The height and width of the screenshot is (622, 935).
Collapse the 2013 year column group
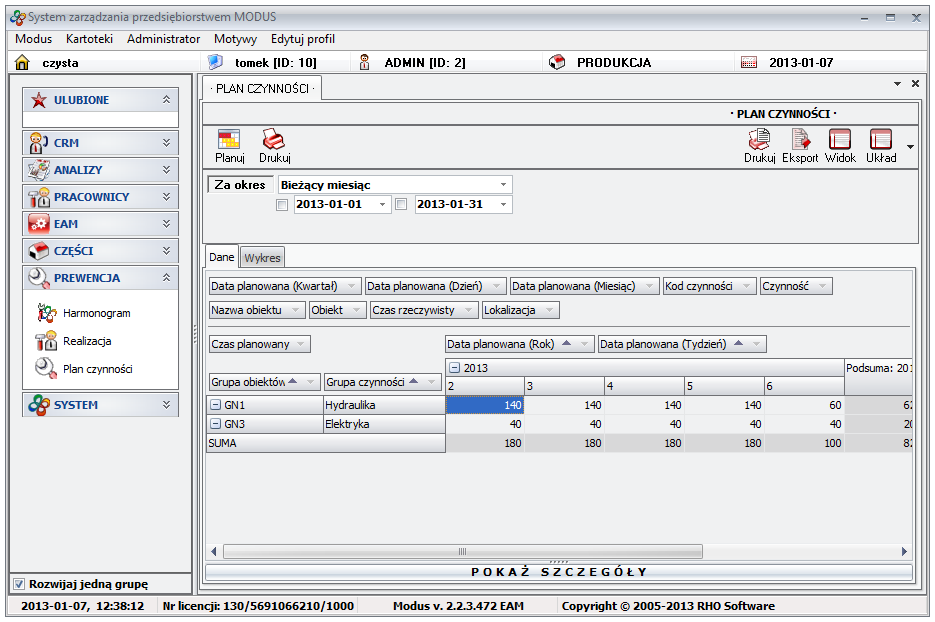click(454, 368)
